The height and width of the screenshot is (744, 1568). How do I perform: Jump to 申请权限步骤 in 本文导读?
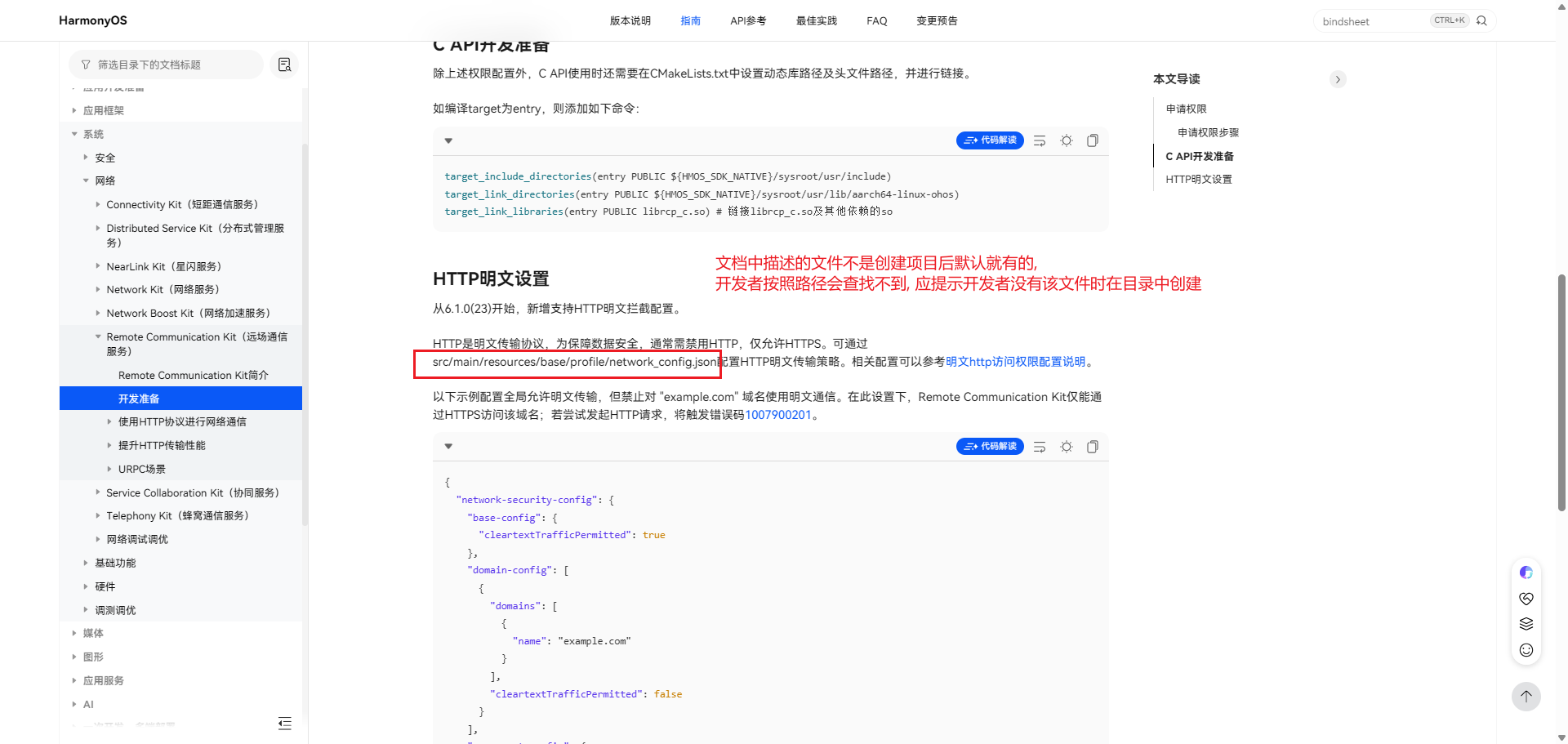click(1208, 132)
